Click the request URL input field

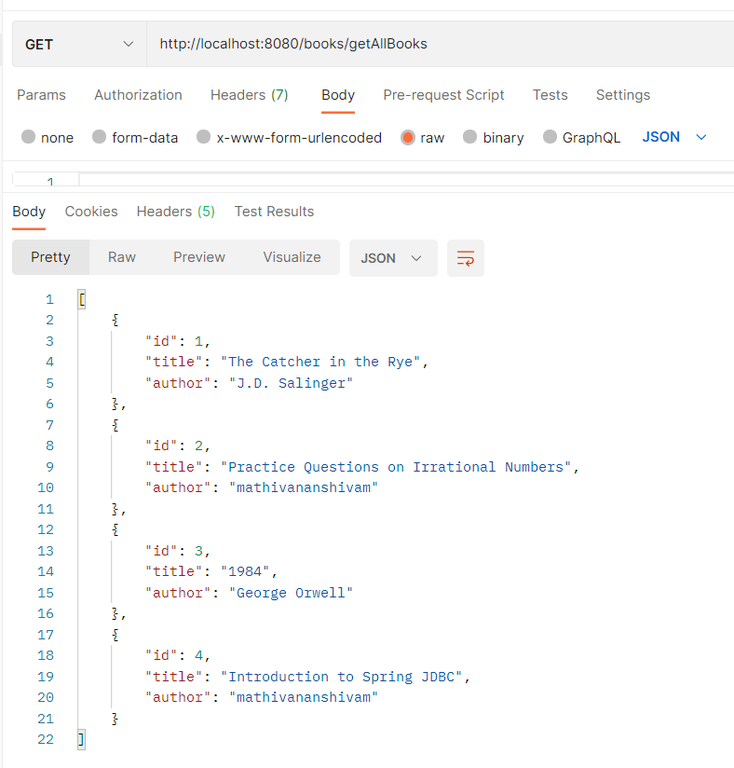pos(440,44)
